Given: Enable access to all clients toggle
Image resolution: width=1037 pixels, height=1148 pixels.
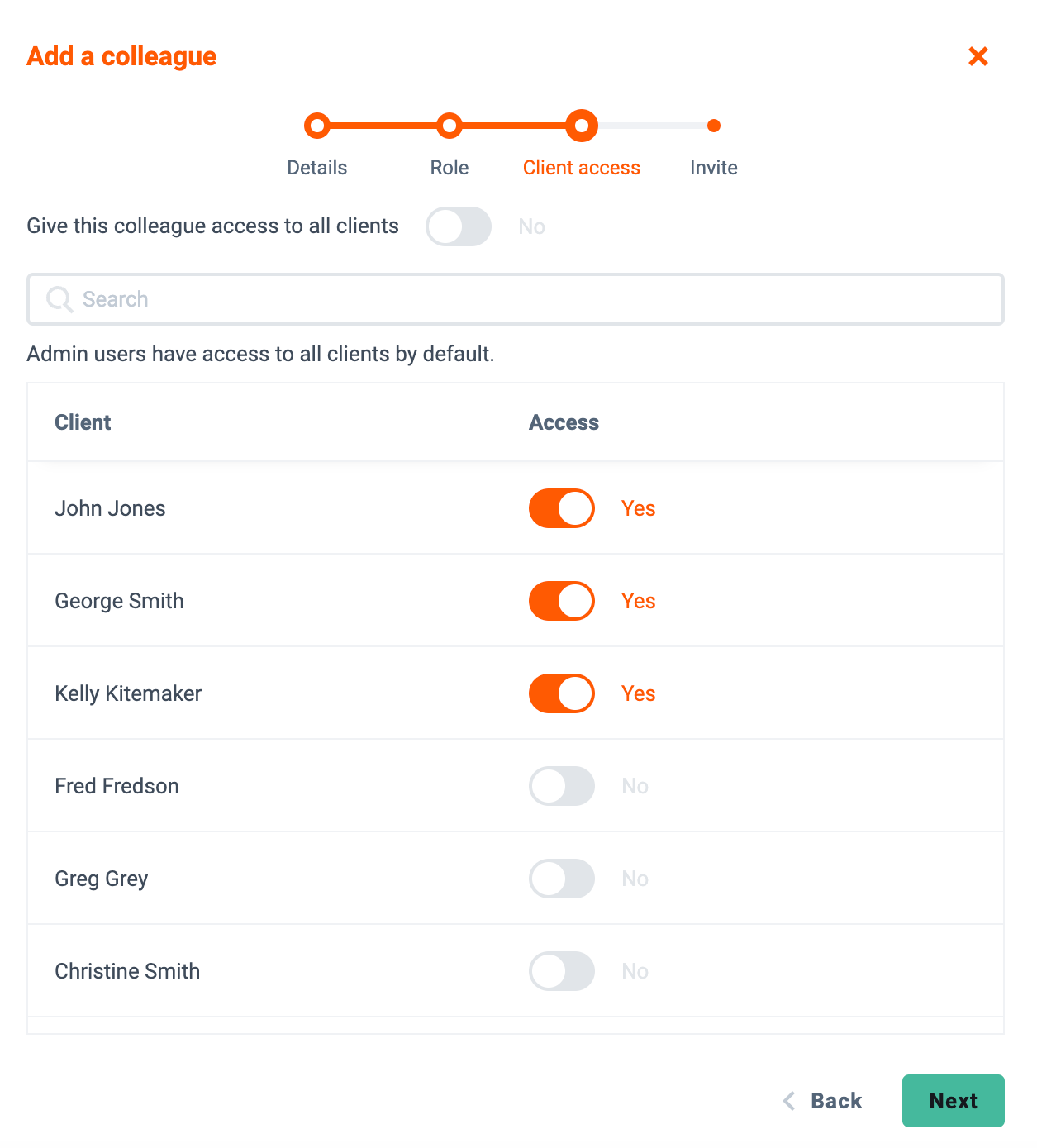Looking at the screenshot, I should pos(459,226).
